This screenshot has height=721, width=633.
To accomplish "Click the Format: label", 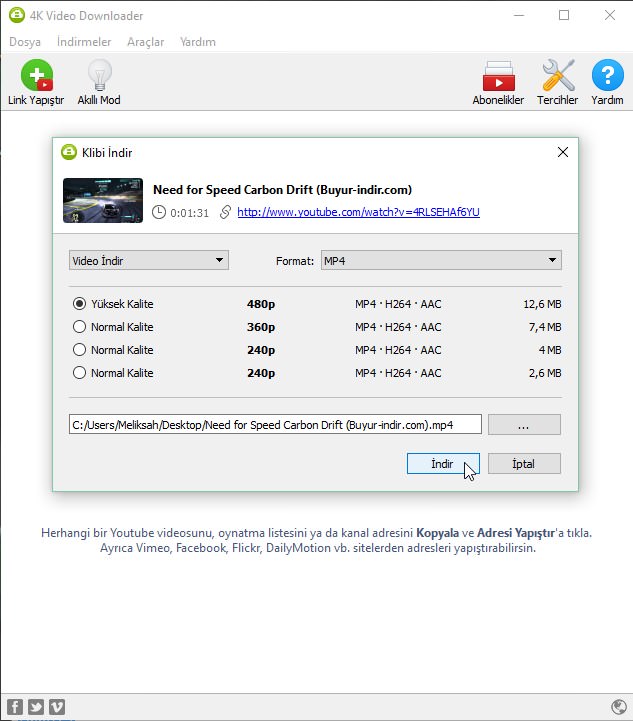I will (295, 261).
